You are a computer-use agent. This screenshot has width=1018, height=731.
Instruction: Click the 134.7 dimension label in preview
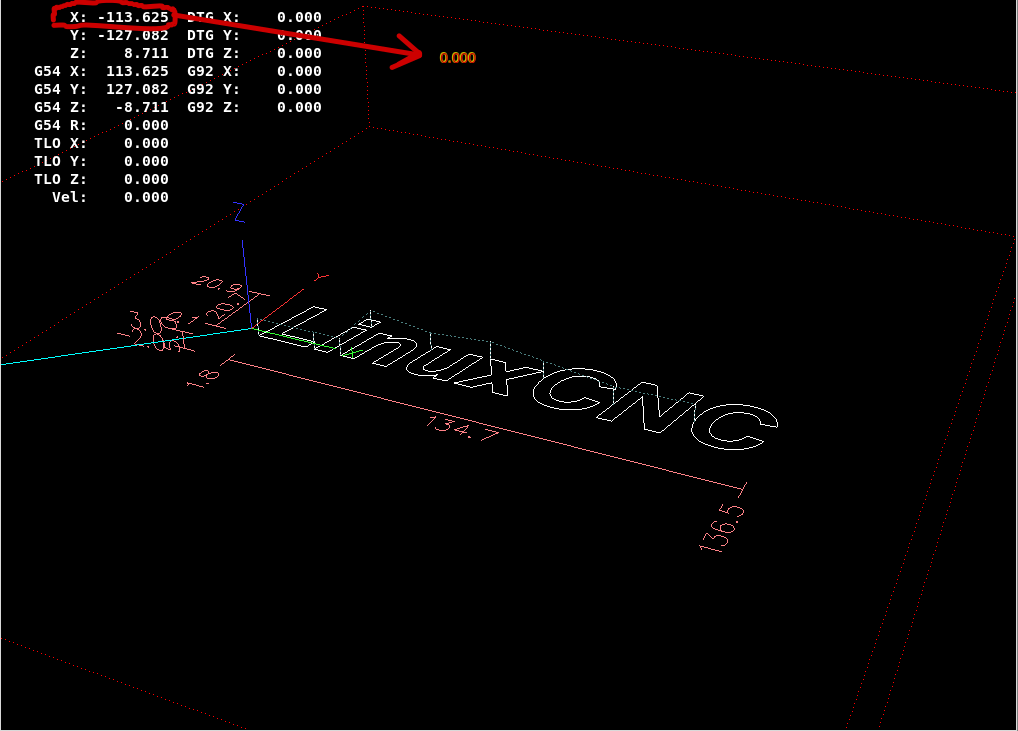coord(462,428)
